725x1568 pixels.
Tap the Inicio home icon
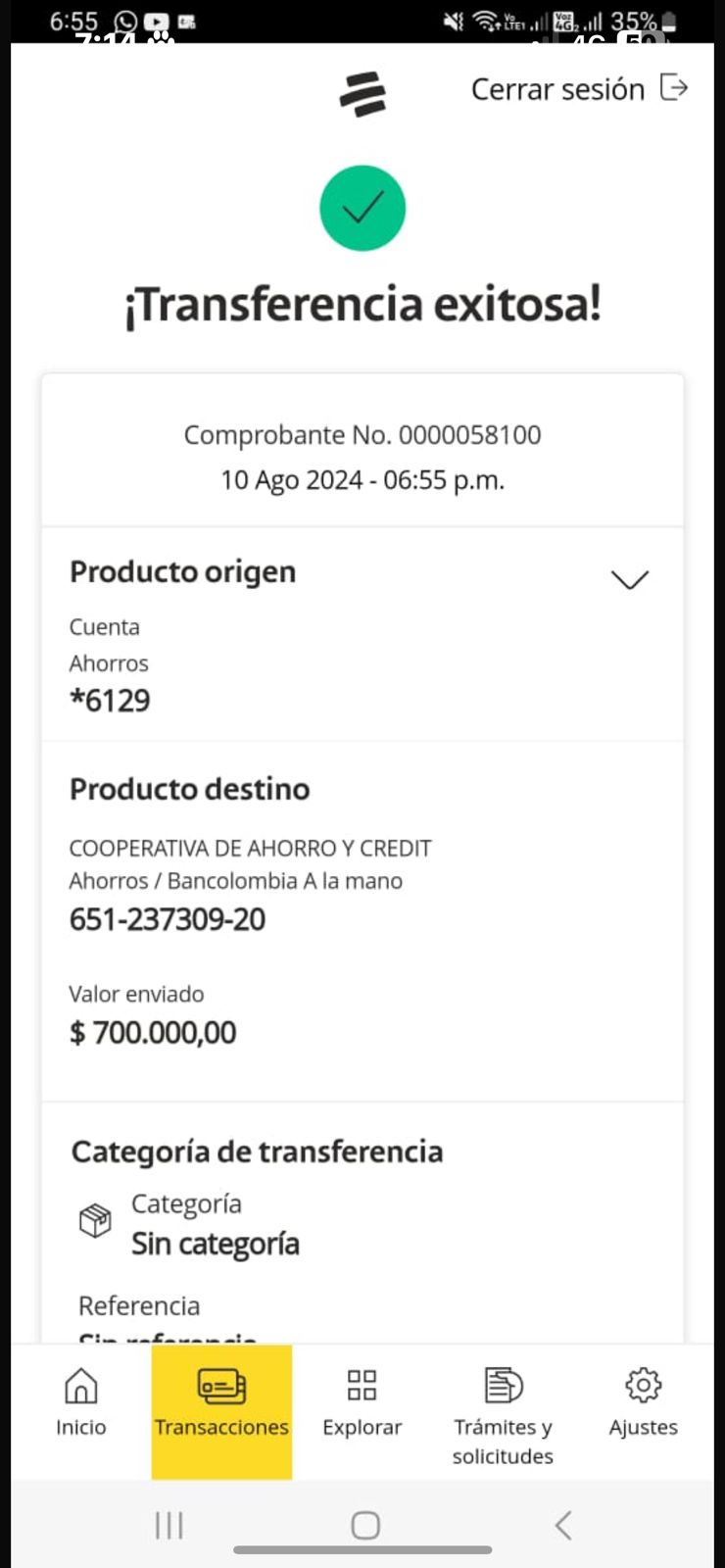[80, 1386]
